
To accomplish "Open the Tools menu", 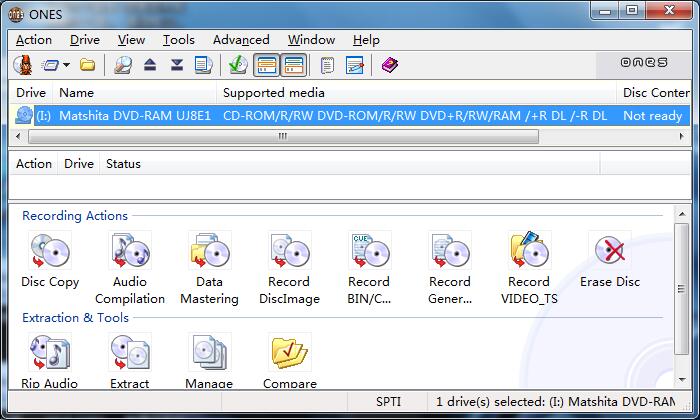I will (179, 40).
